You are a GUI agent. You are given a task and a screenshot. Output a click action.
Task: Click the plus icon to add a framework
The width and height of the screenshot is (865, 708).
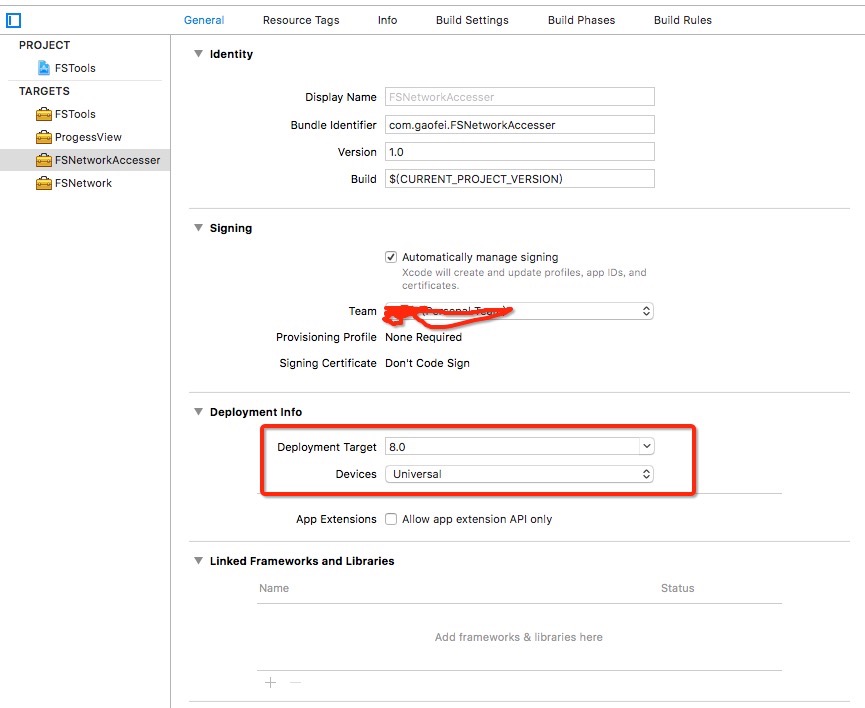pyautogui.click(x=270, y=682)
